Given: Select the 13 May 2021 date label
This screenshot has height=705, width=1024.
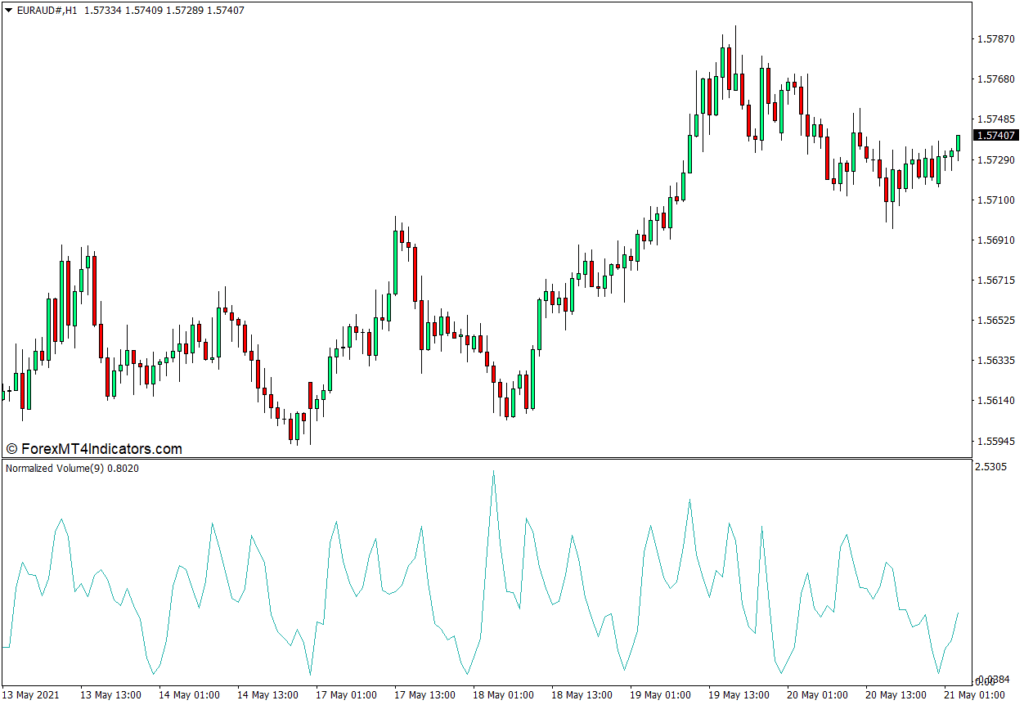Looking at the screenshot, I should click(x=31, y=694).
